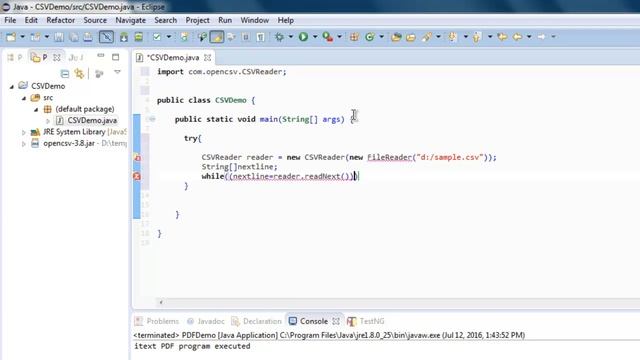Open Package Explorer view menu triangle

[x=117, y=72]
